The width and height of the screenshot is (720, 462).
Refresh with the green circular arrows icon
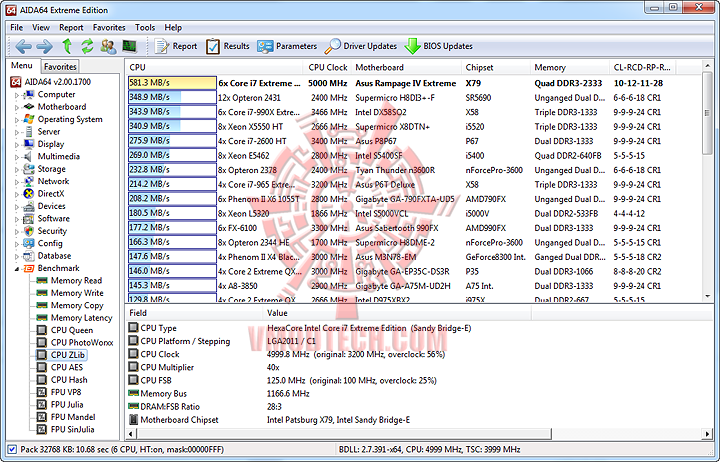pos(87,46)
